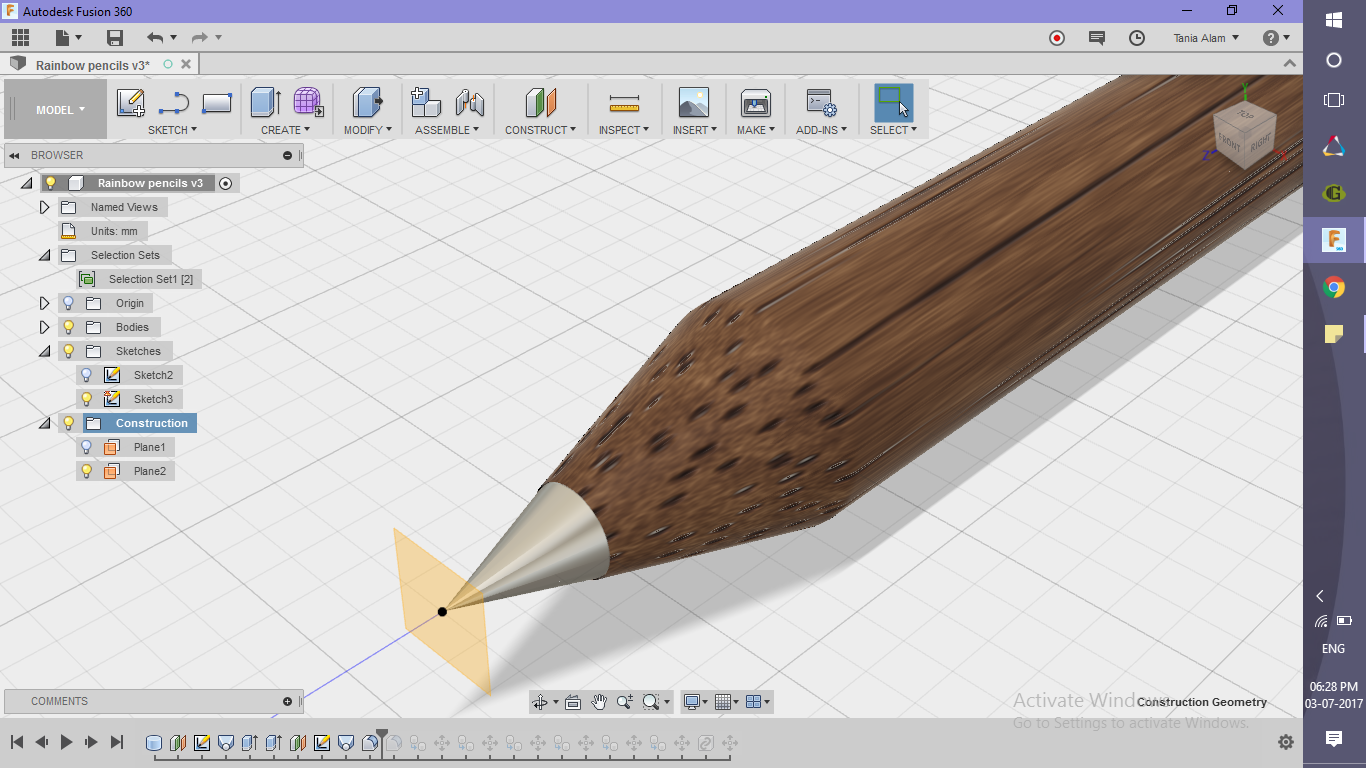Collapse the Selection Sets folder
Viewport: 1366px width, 768px height.
point(44,256)
